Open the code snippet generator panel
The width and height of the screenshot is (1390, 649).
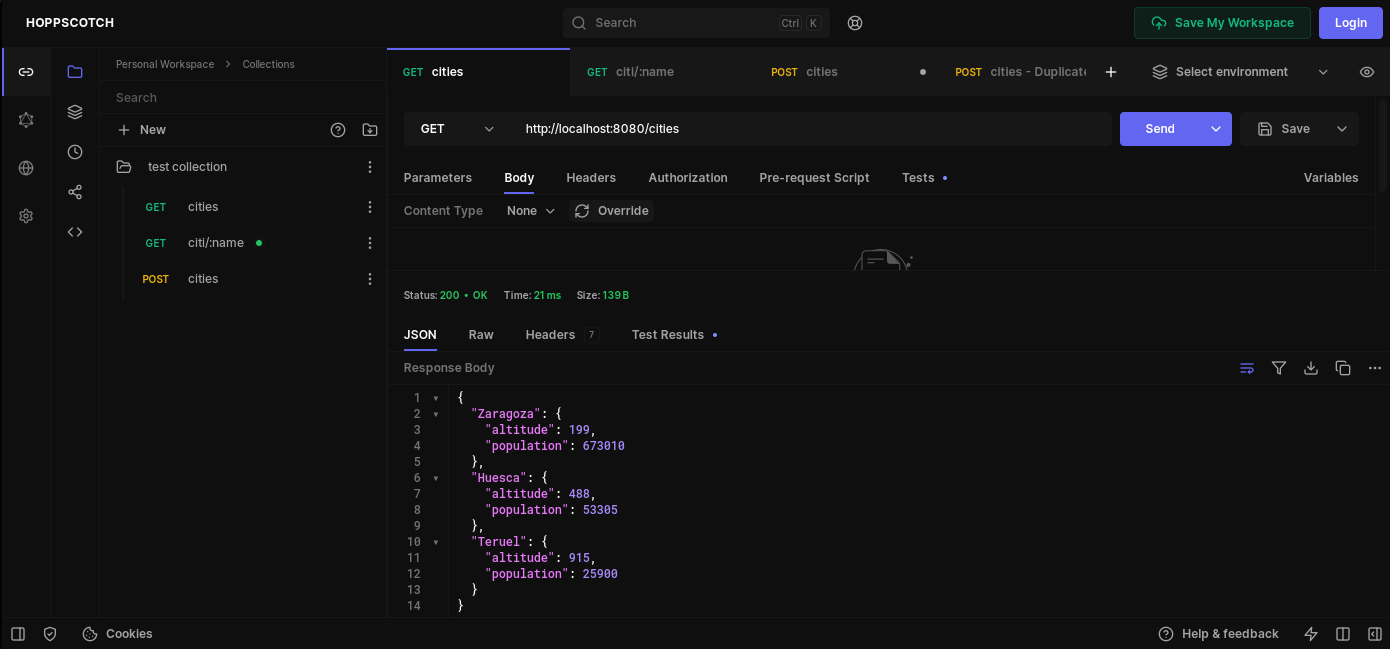click(x=75, y=232)
